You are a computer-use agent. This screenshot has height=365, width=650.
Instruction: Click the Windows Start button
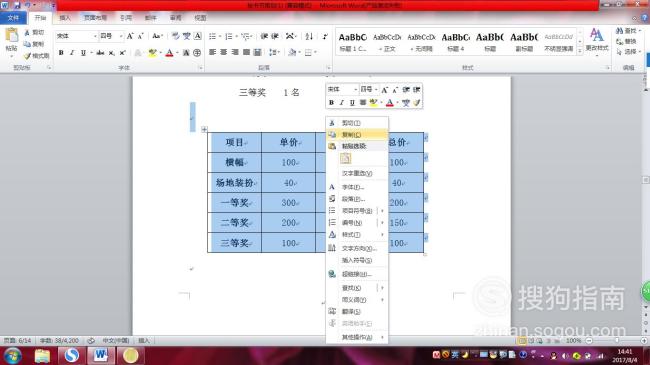pos(12,356)
